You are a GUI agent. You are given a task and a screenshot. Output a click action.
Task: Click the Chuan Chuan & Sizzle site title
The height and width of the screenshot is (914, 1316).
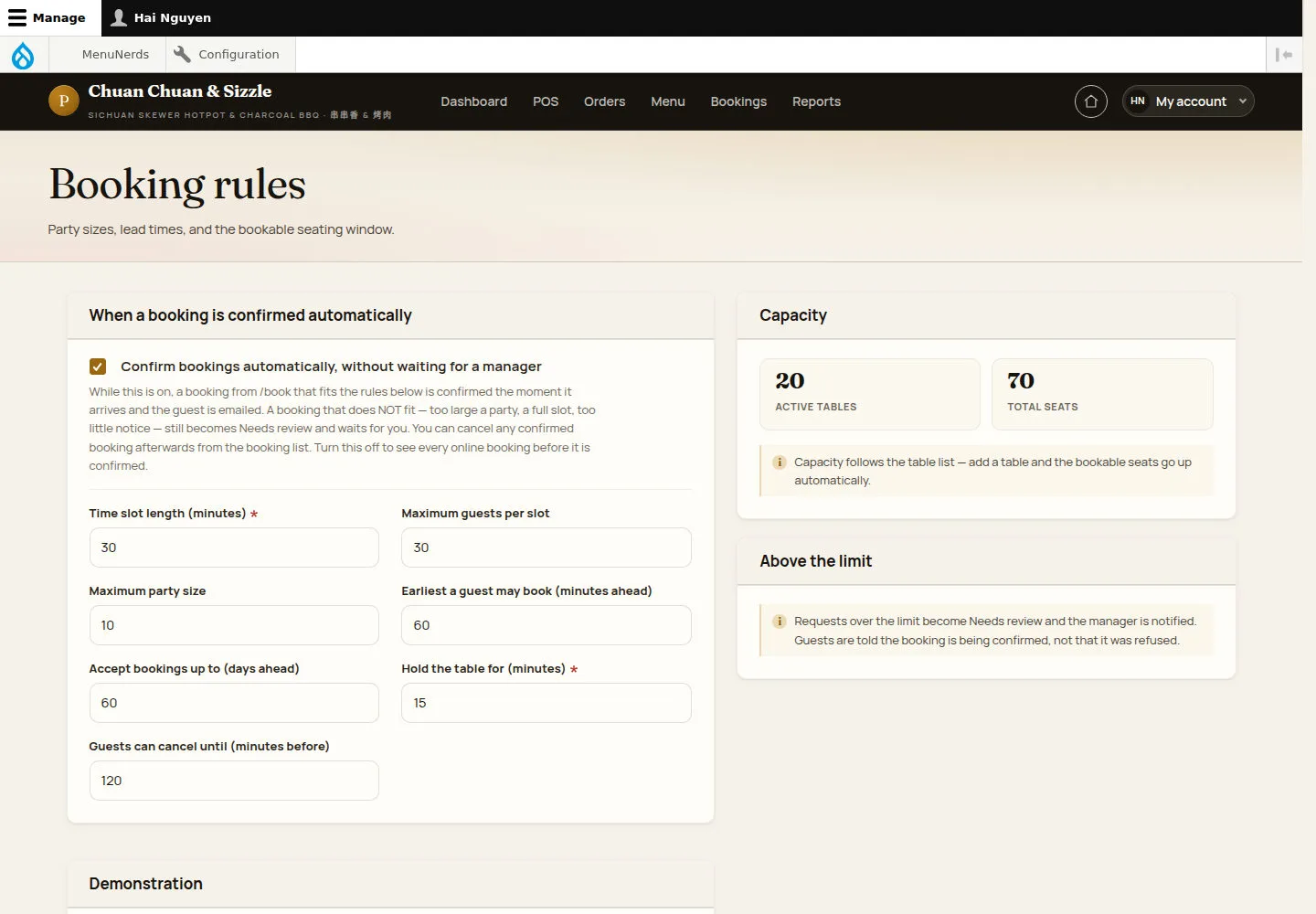tap(180, 91)
